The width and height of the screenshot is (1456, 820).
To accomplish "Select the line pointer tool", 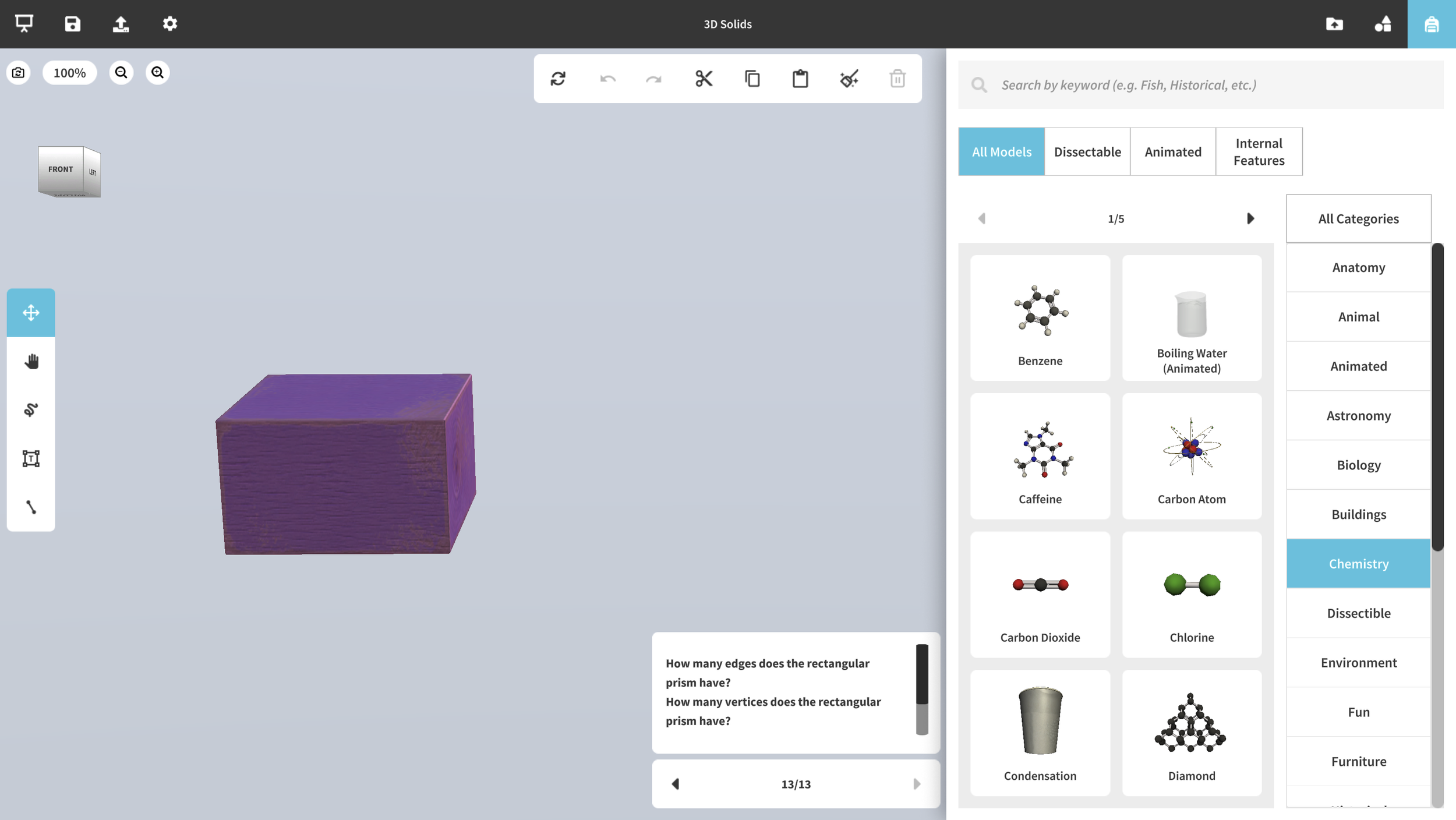I will [31, 507].
